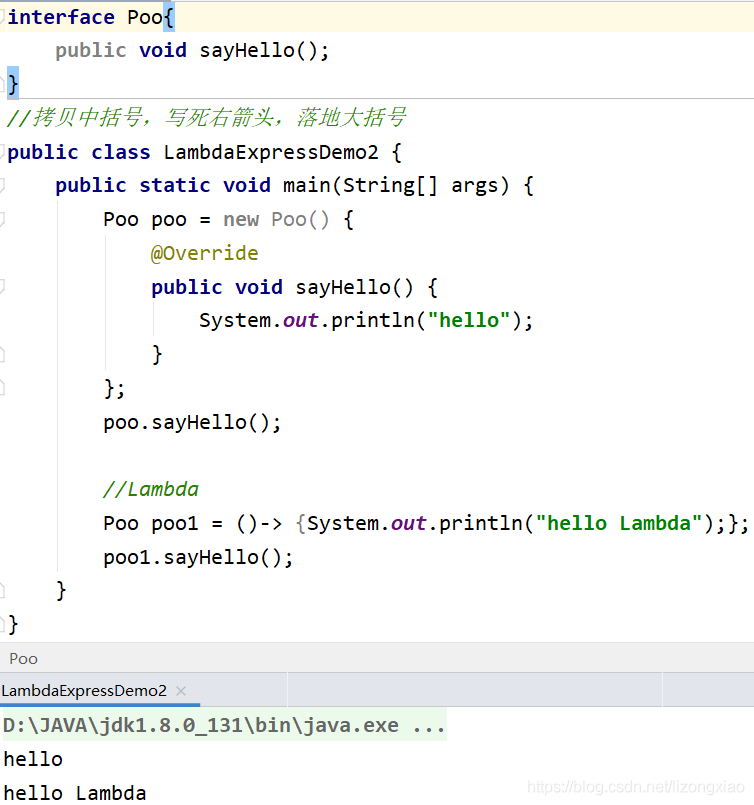Click the Chinese comment line above the class
The image size is (754, 805).
point(206,118)
